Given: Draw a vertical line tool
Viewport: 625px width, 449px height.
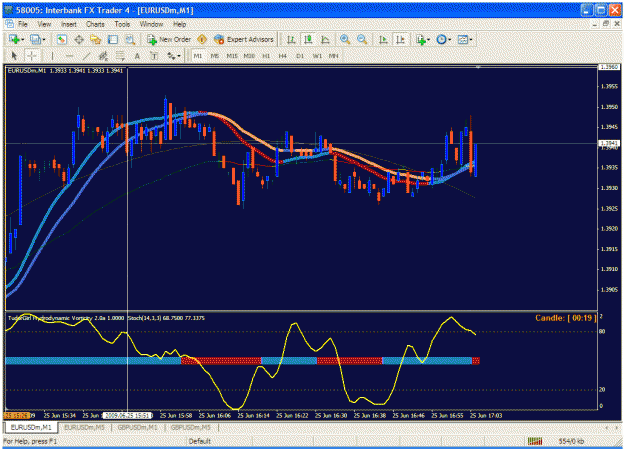Looking at the screenshot, I should coord(52,56).
